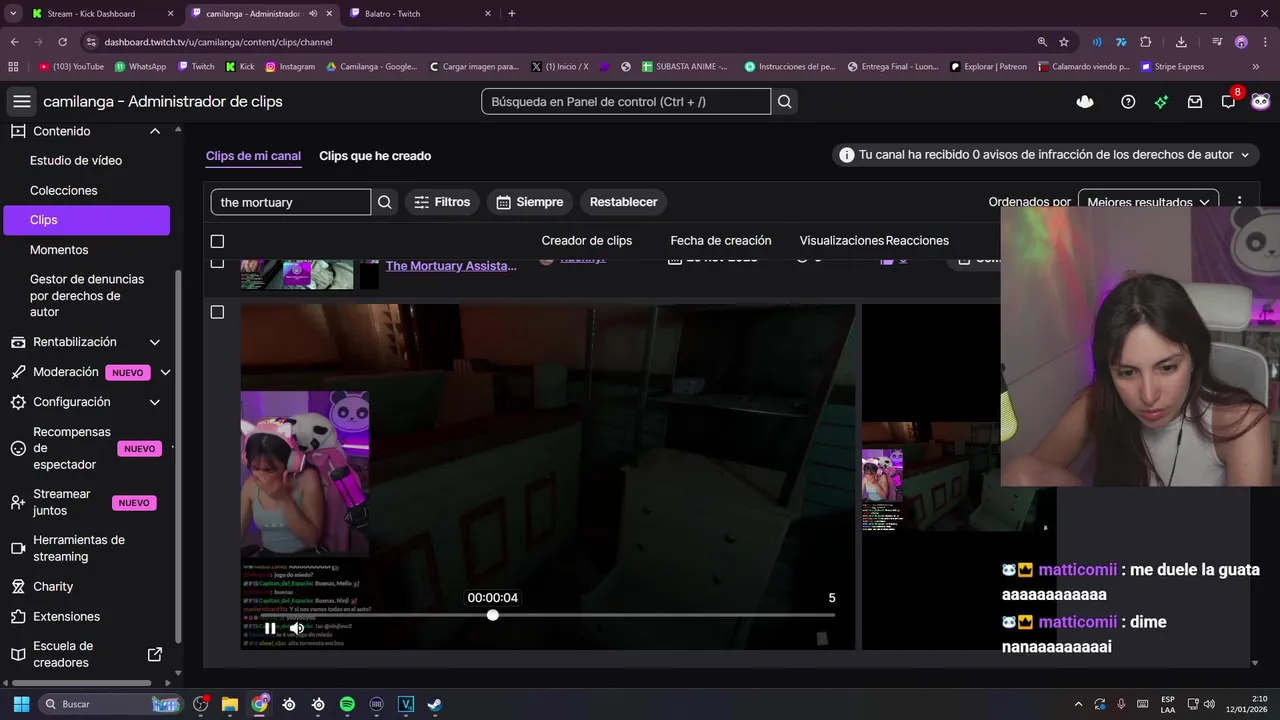Tick the checkbox of the playing clip row
The width and height of the screenshot is (1280, 720).
point(217,312)
